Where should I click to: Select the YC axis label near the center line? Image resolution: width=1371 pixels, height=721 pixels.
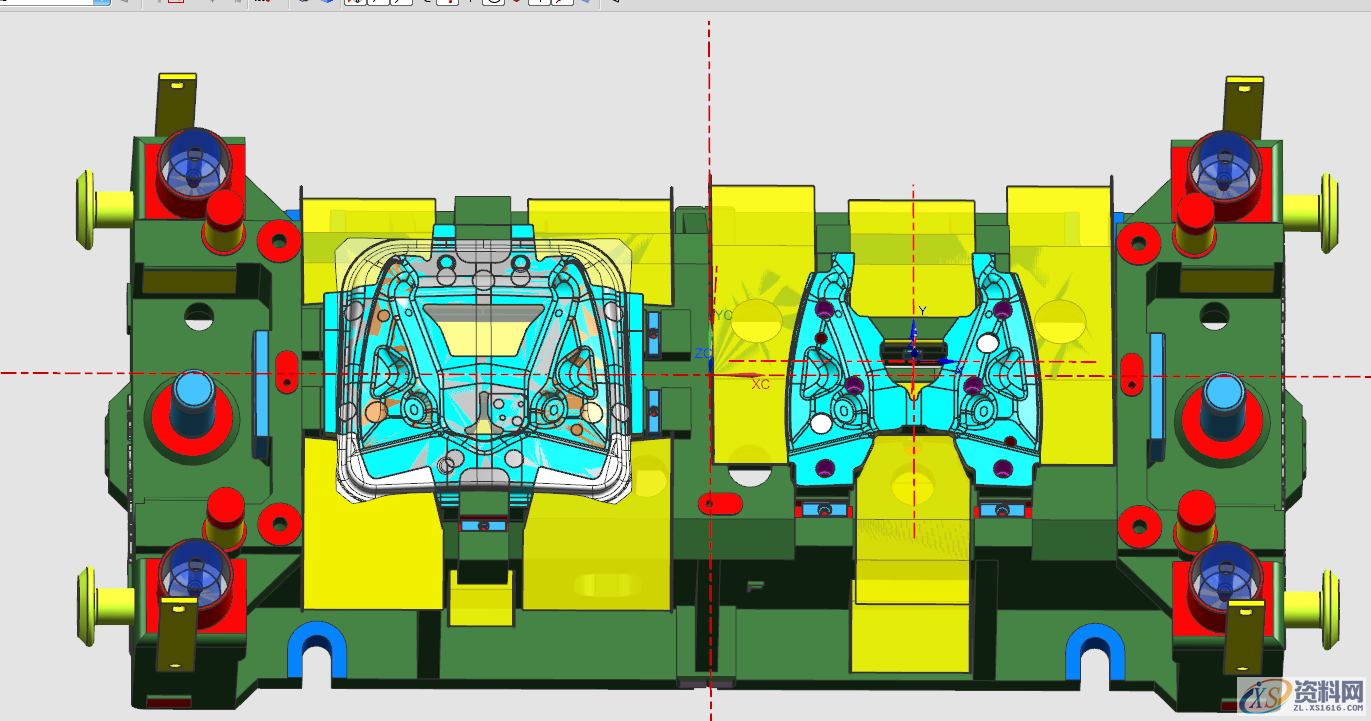(724, 315)
